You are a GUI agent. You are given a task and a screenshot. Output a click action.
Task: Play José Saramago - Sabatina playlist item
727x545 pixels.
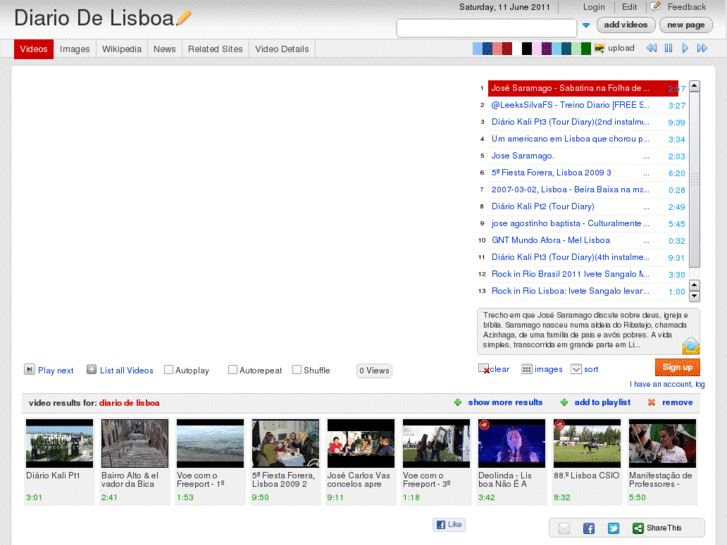pyautogui.click(x=583, y=88)
